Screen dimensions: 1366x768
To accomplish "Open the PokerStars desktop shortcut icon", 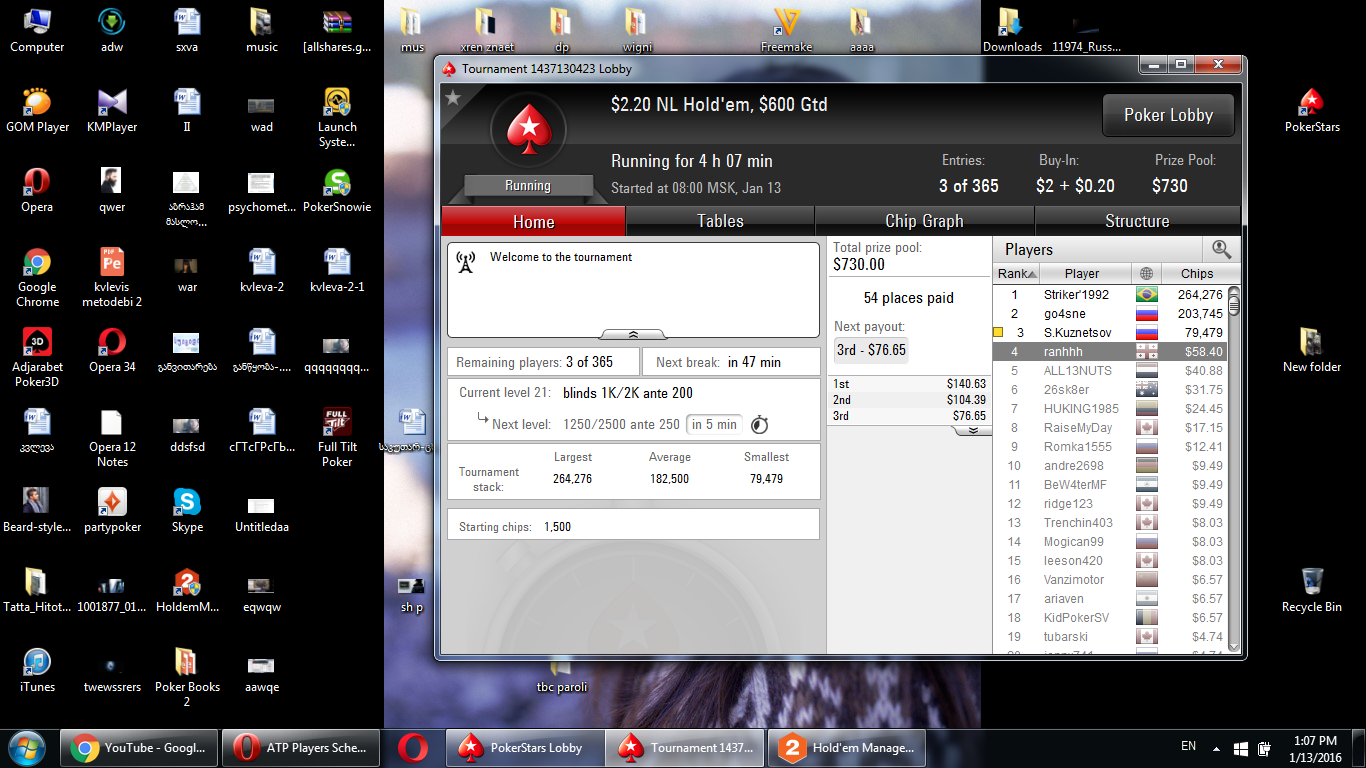I will (1311, 111).
